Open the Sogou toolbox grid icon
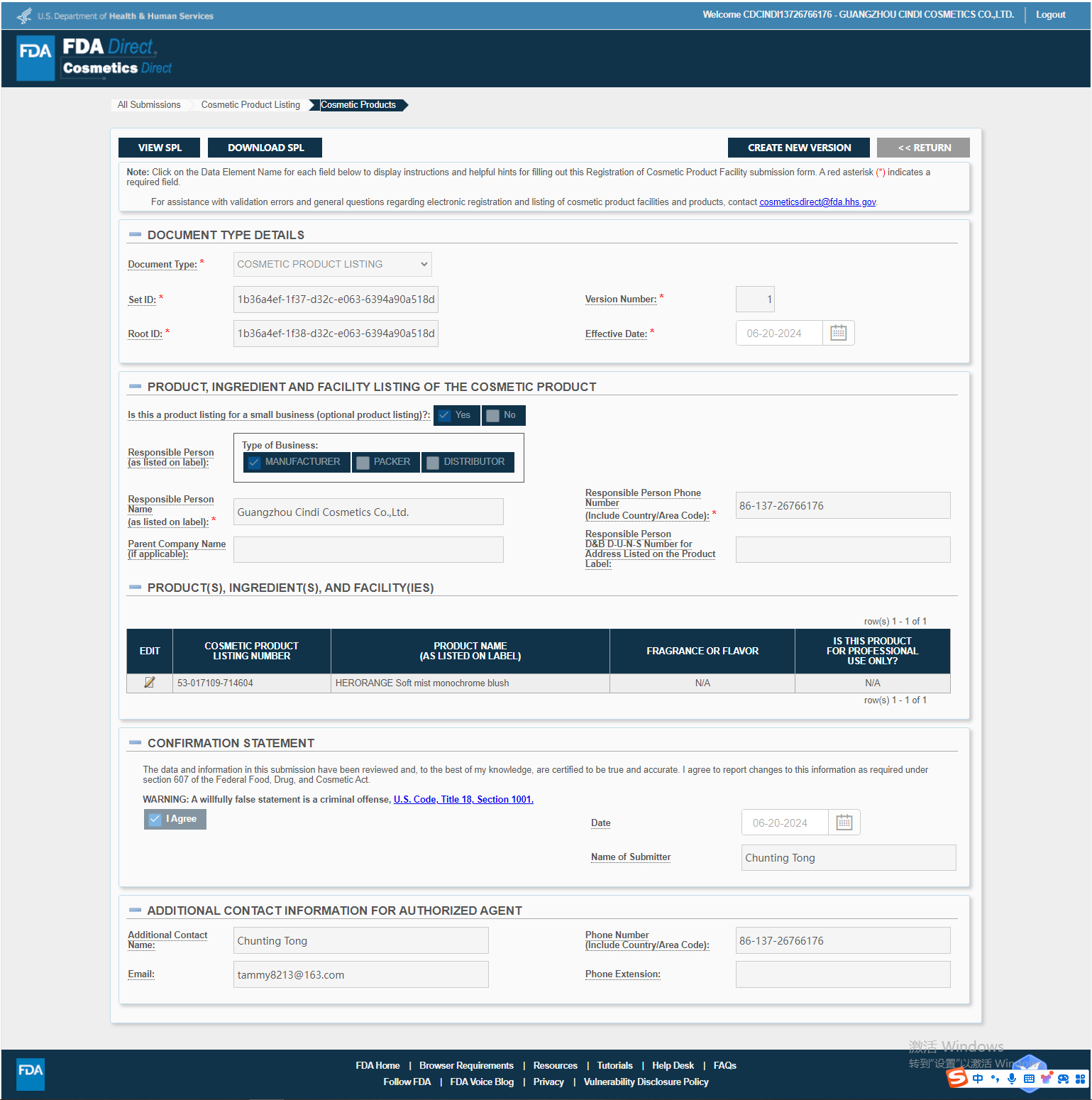 pyautogui.click(x=1080, y=1079)
